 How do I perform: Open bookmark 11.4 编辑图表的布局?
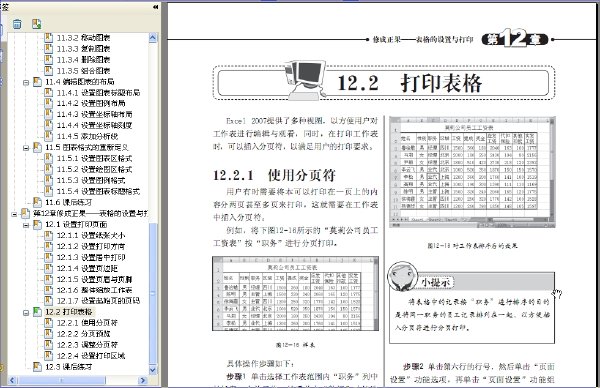pos(80,82)
